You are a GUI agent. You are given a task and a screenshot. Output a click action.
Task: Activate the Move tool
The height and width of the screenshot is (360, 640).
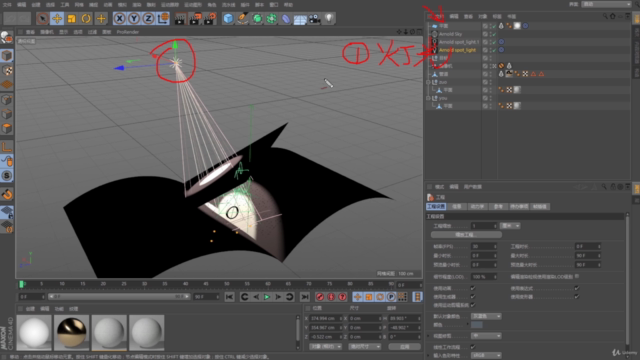tap(57, 18)
